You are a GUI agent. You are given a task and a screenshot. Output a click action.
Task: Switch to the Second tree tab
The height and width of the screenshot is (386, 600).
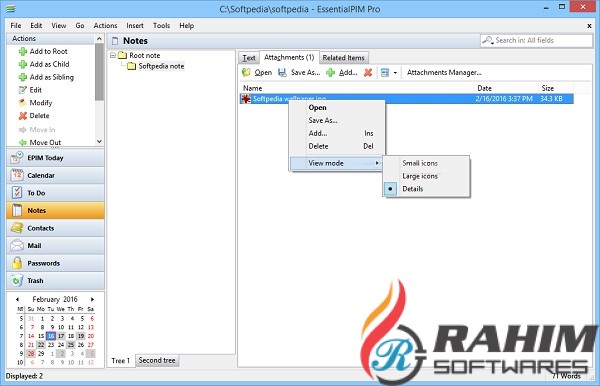click(157, 360)
